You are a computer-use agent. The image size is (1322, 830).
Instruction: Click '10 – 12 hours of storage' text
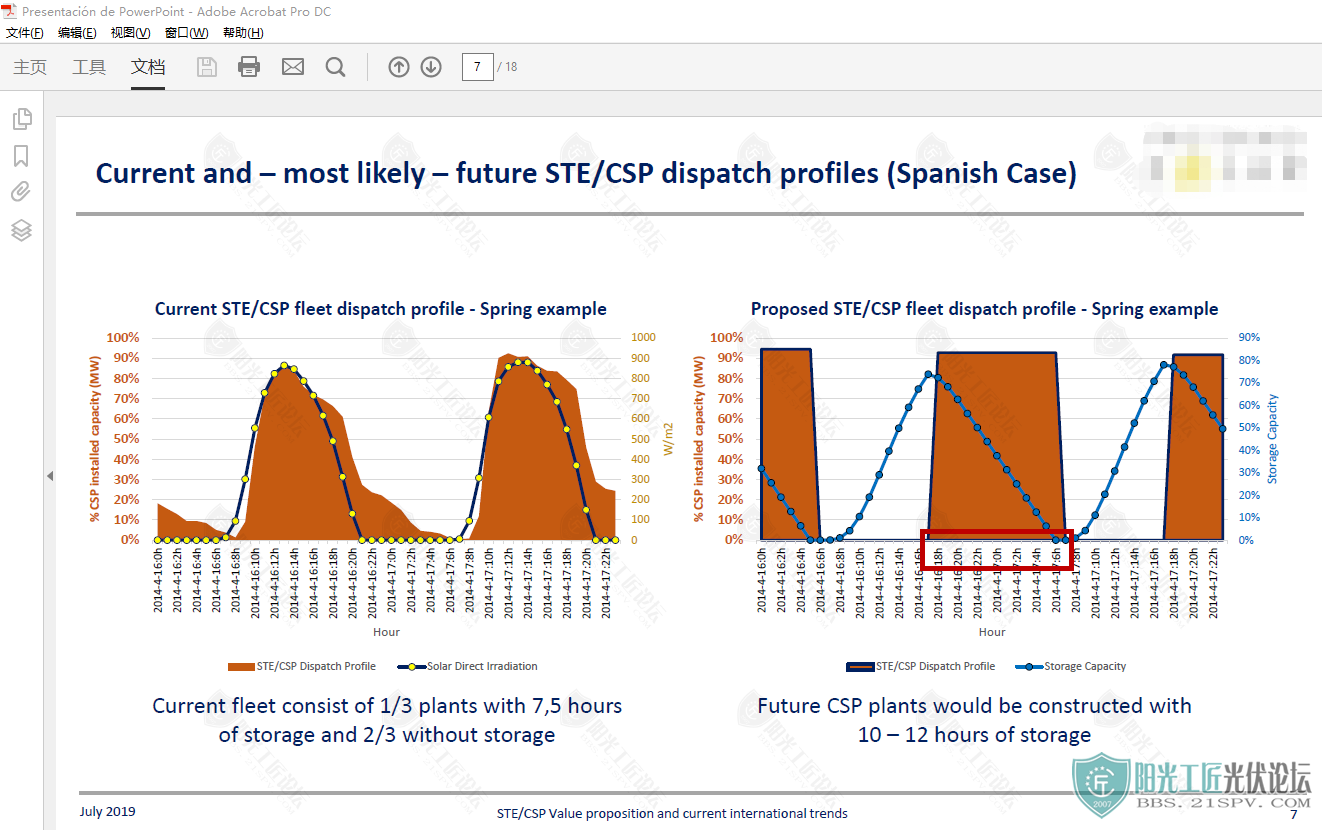tap(974, 735)
